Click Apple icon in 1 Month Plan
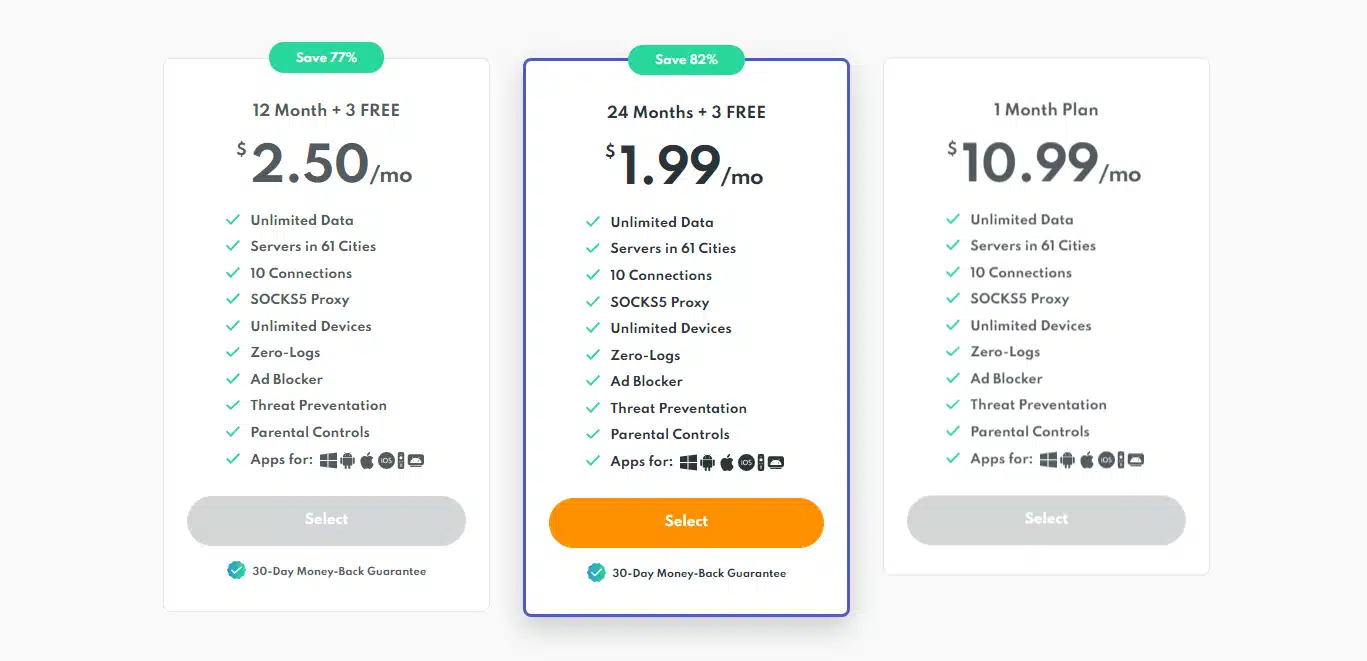Viewport: 1367px width, 661px height. tap(1087, 459)
